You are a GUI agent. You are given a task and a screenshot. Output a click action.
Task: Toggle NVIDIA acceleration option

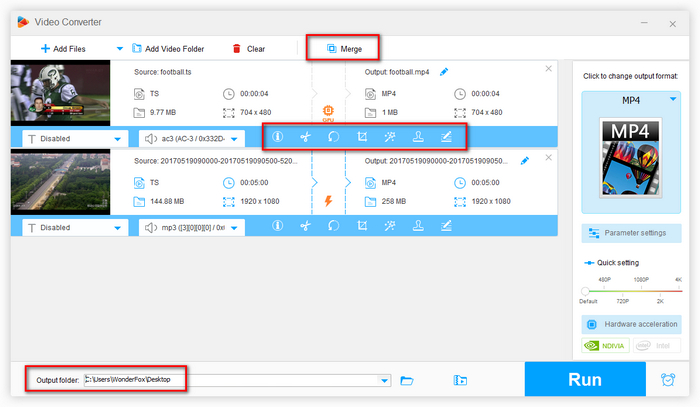605,346
